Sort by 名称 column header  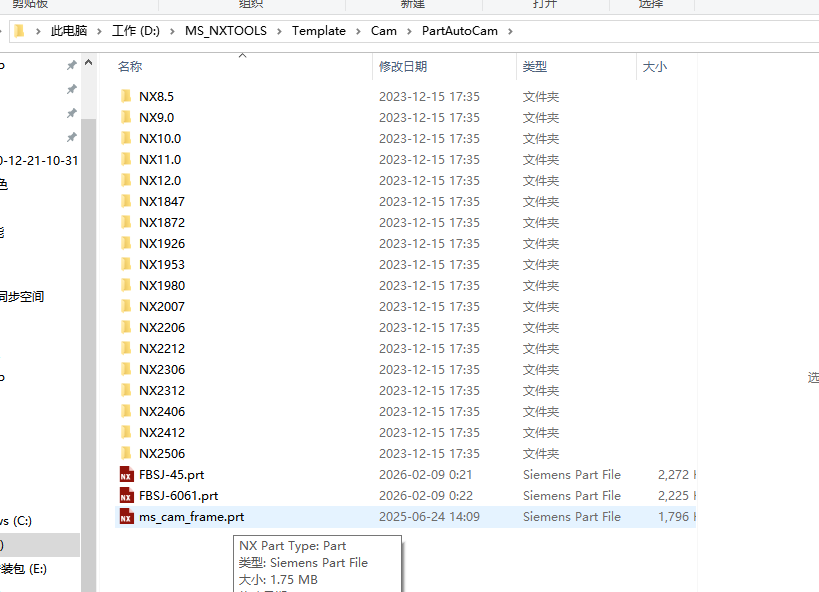[x=130, y=66]
